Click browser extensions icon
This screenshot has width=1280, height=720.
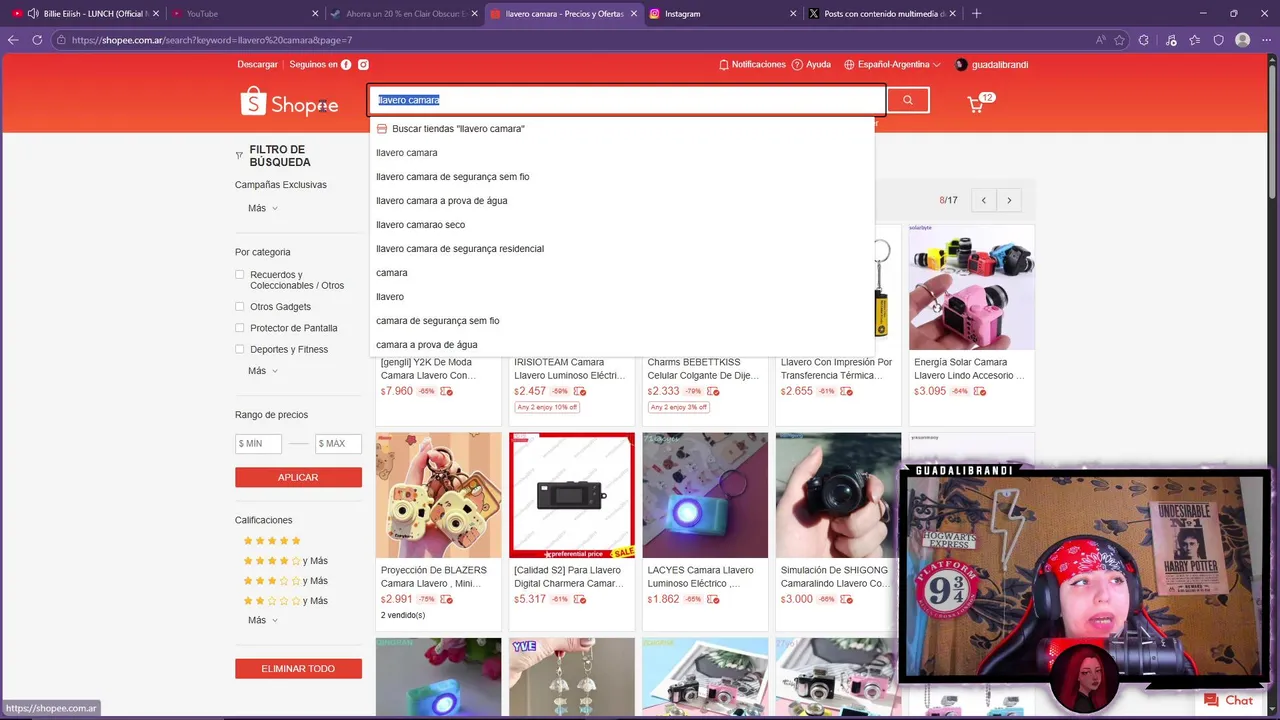pyautogui.click(x=1145, y=40)
